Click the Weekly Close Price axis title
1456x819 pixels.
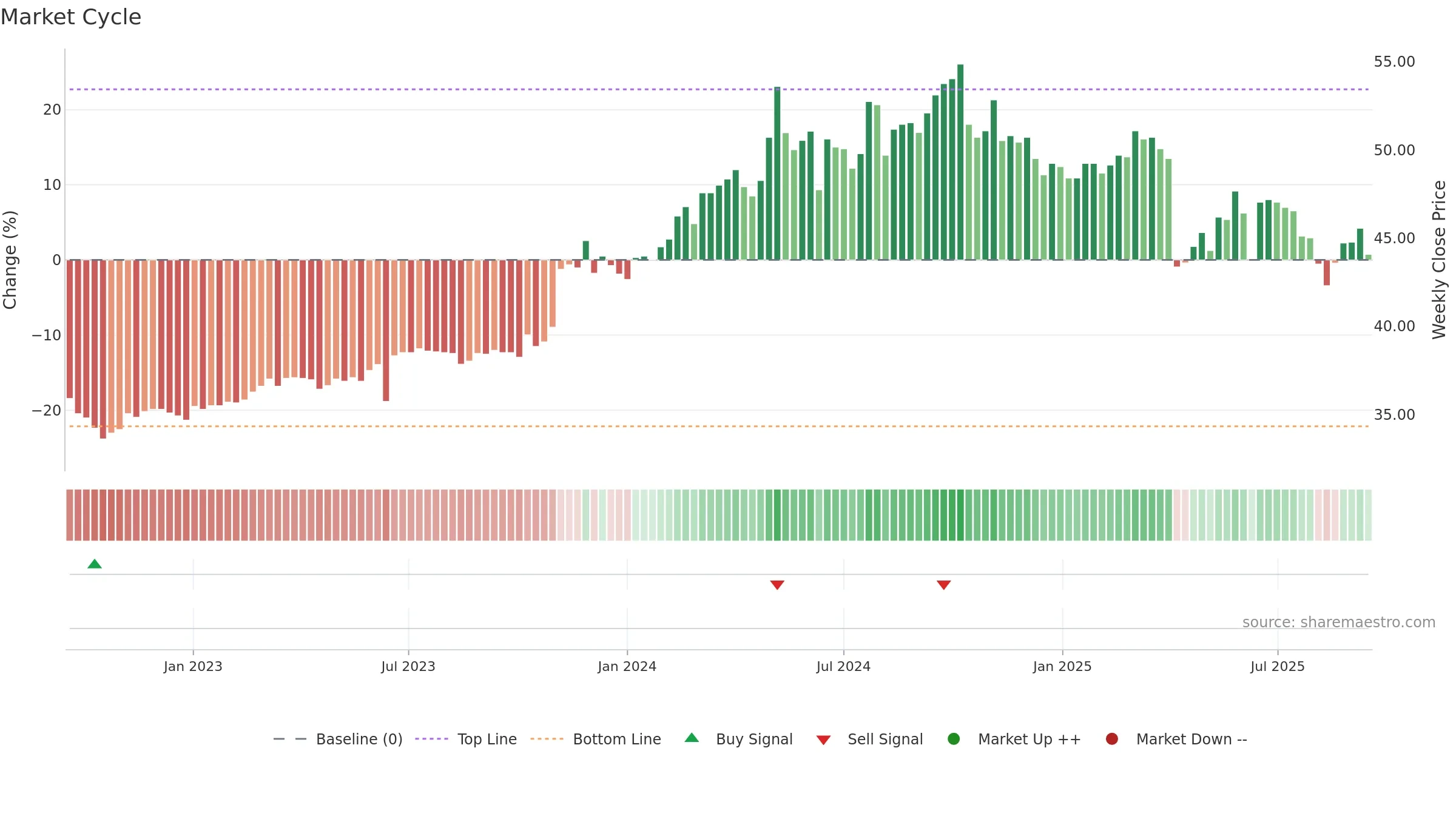click(1439, 260)
